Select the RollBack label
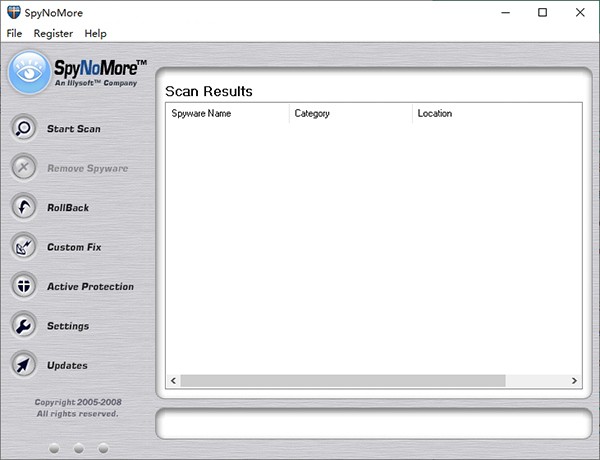 click(x=68, y=208)
